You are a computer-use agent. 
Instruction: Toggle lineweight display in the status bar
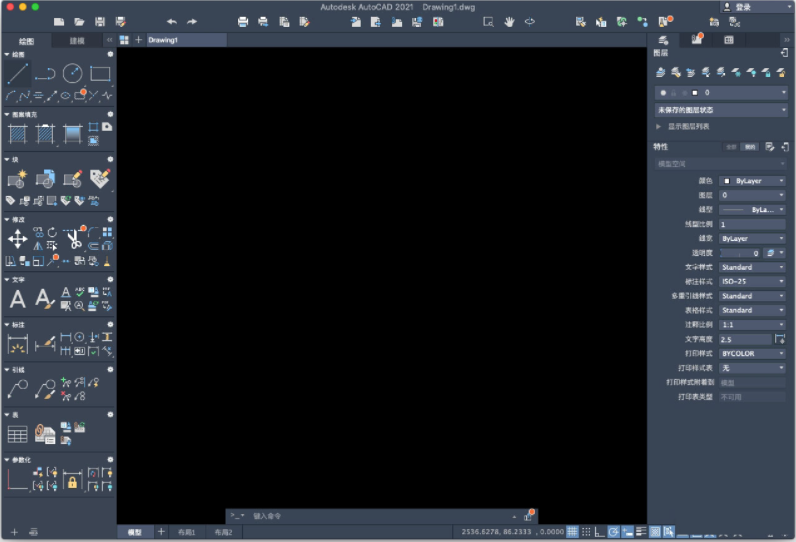(641, 531)
